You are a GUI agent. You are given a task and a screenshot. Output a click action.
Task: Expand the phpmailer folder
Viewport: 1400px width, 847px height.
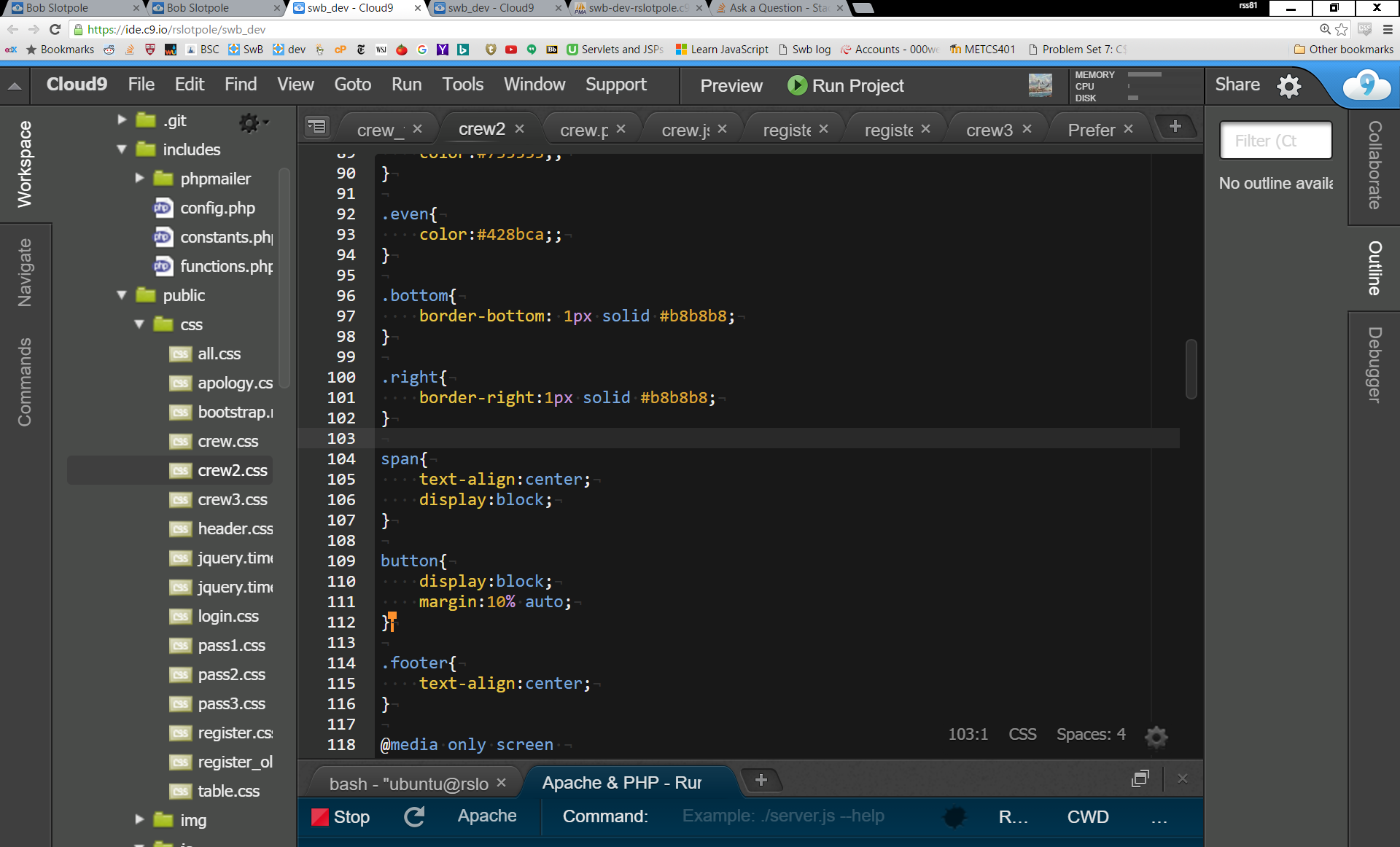(x=139, y=178)
